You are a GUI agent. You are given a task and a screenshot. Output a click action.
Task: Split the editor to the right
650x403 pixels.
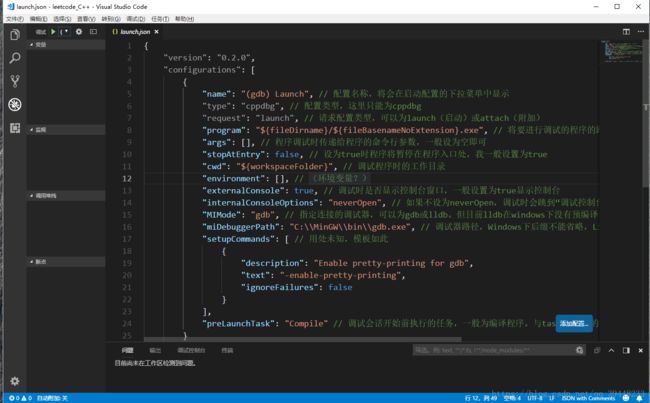[626, 32]
